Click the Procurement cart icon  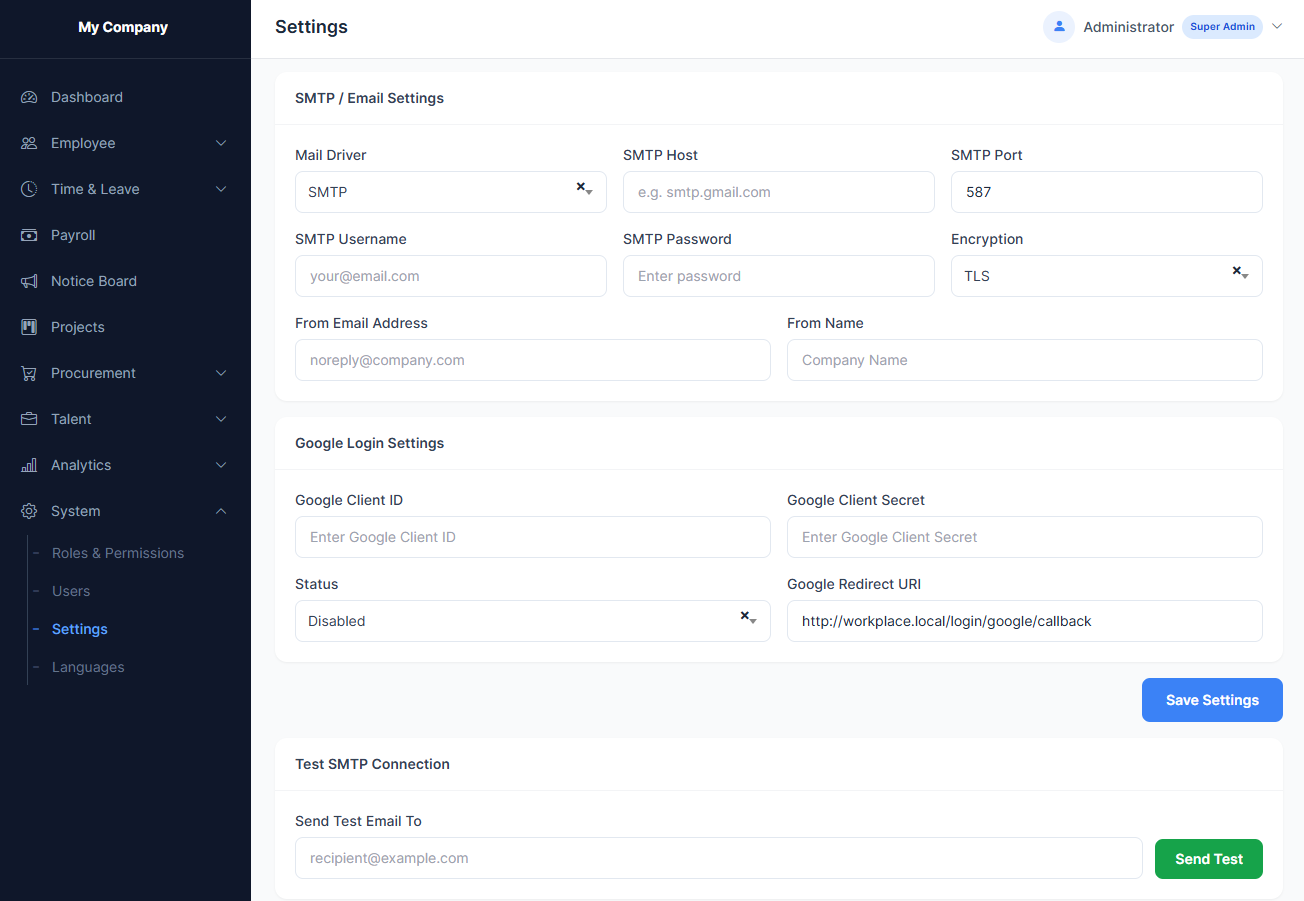click(x=29, y=372)
